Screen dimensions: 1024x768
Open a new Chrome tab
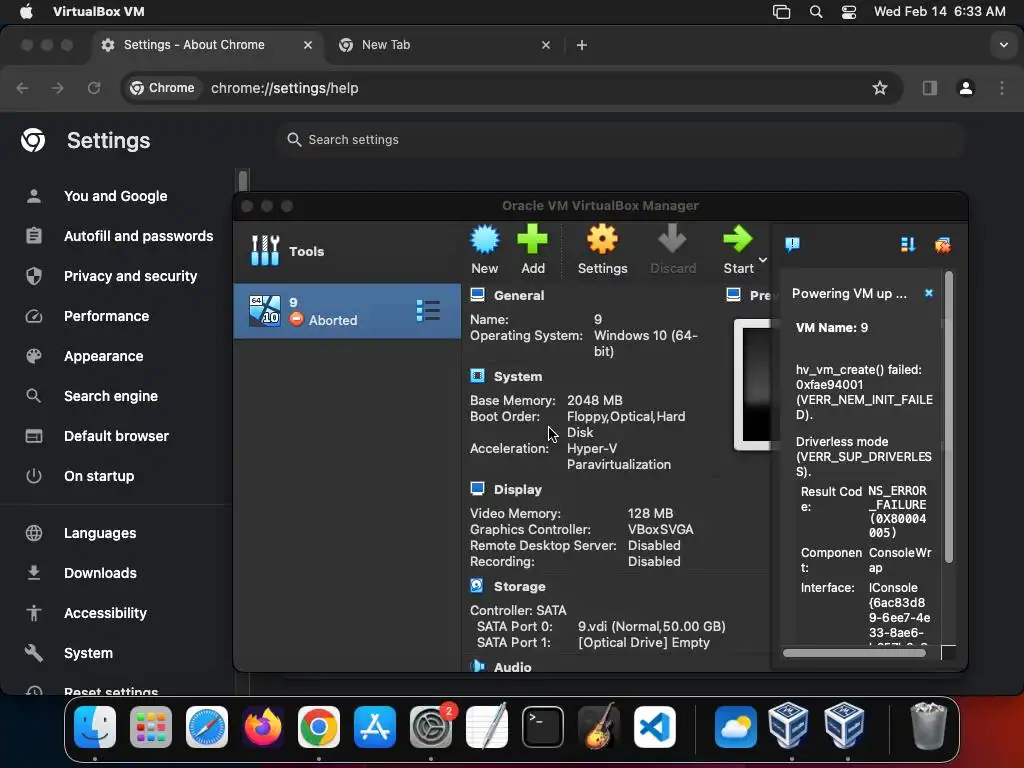[582, 45]
